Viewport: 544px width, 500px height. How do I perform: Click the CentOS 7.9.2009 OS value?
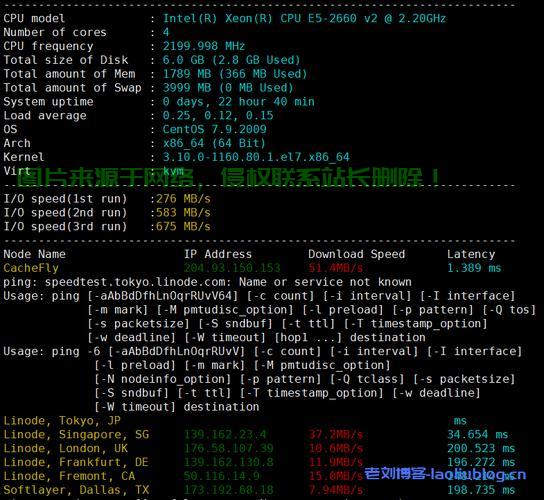[214, 129]
